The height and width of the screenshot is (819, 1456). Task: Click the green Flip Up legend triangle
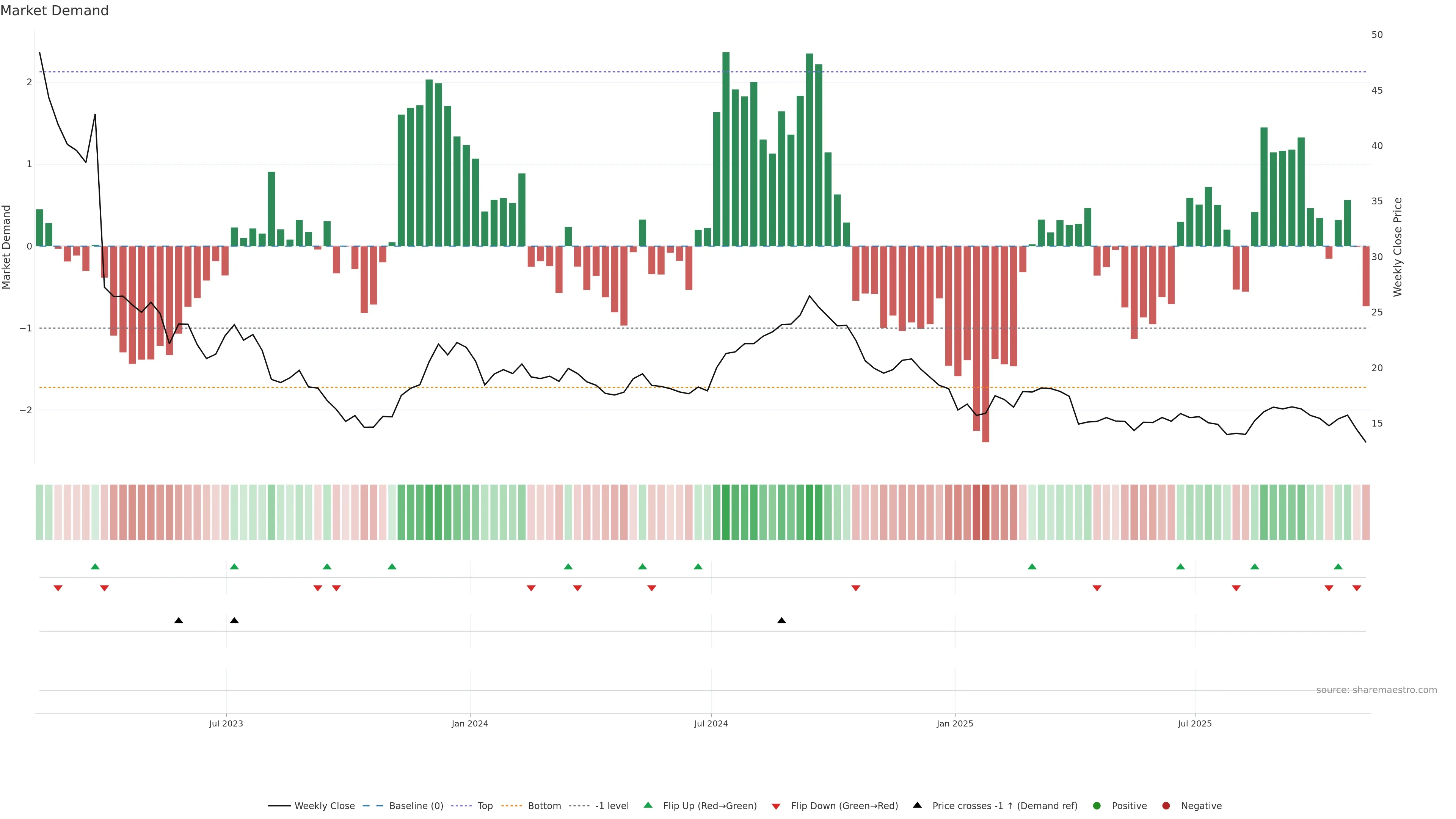coord(648,805)
